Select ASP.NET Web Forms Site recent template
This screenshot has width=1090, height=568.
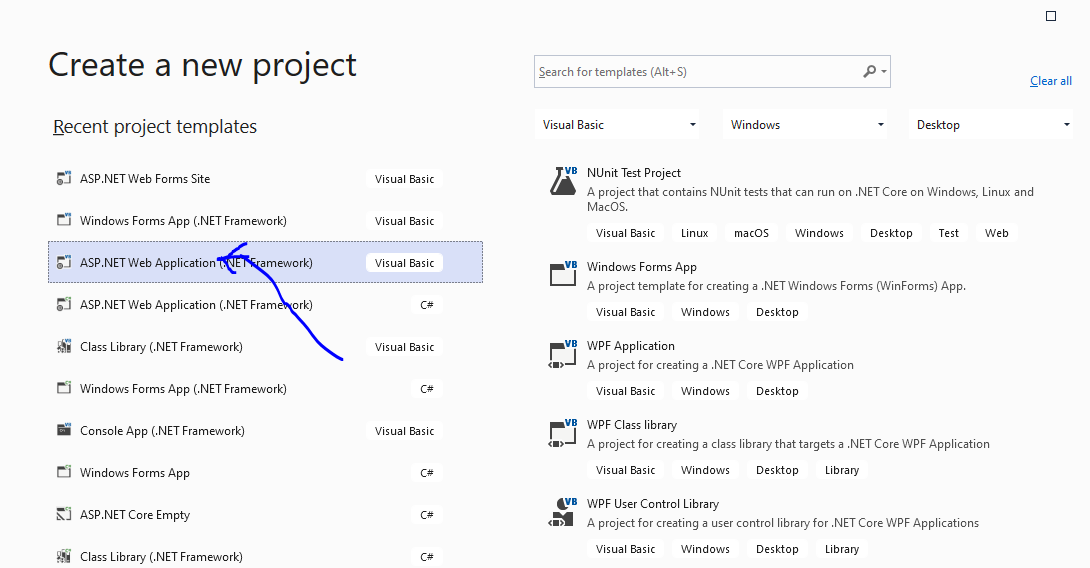pyautogui.click(x=266, y=179)
